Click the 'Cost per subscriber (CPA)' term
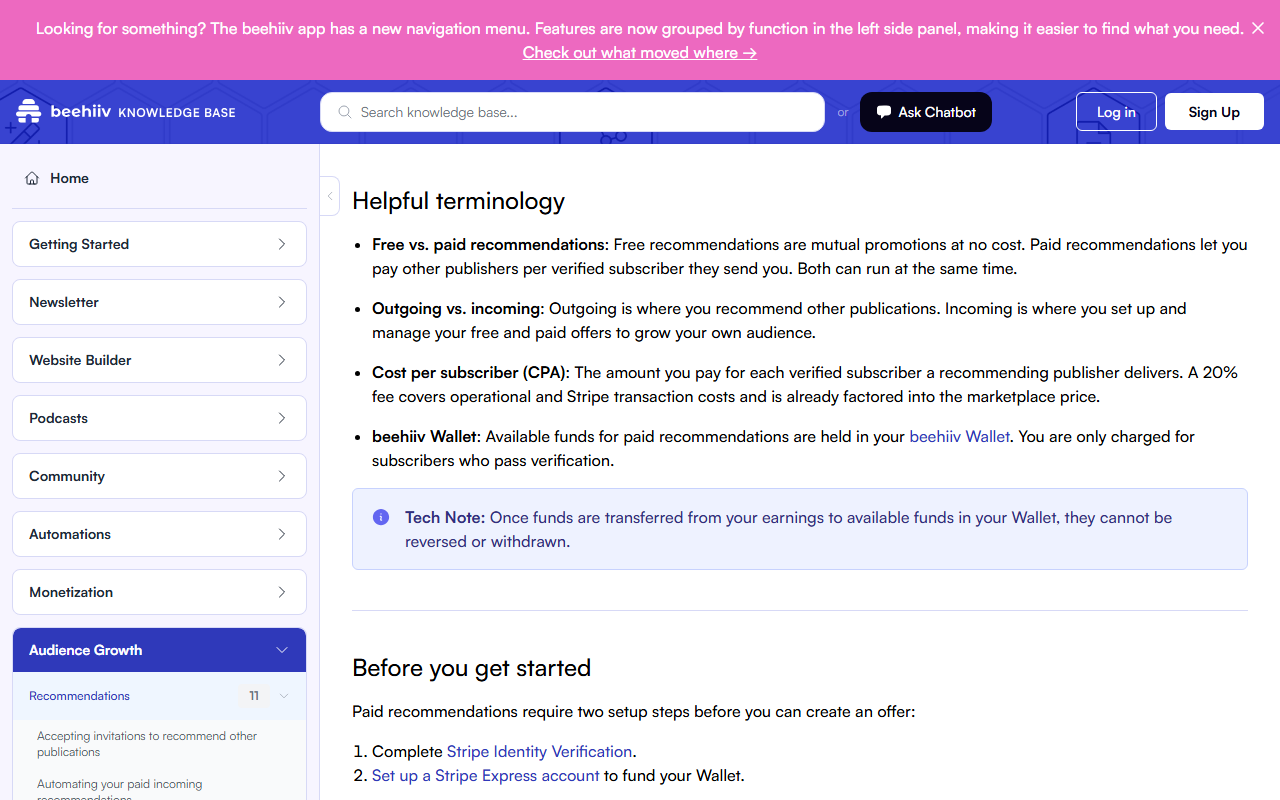The image size is (1280, 800). coord(471,372)
